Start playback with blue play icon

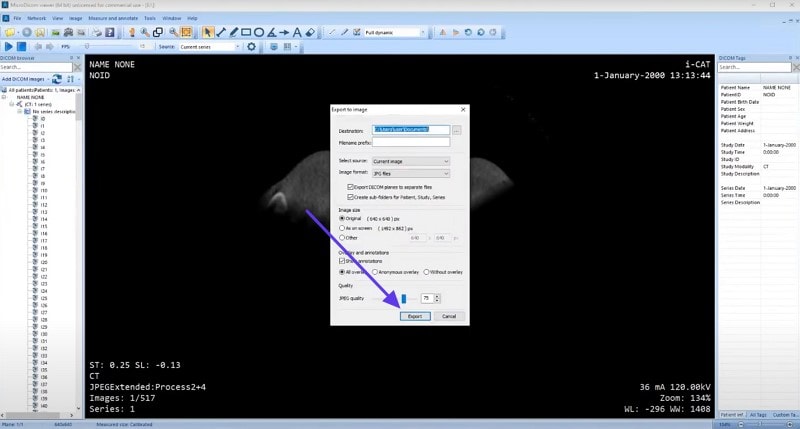pyautogui.click(x=8, y=46)
